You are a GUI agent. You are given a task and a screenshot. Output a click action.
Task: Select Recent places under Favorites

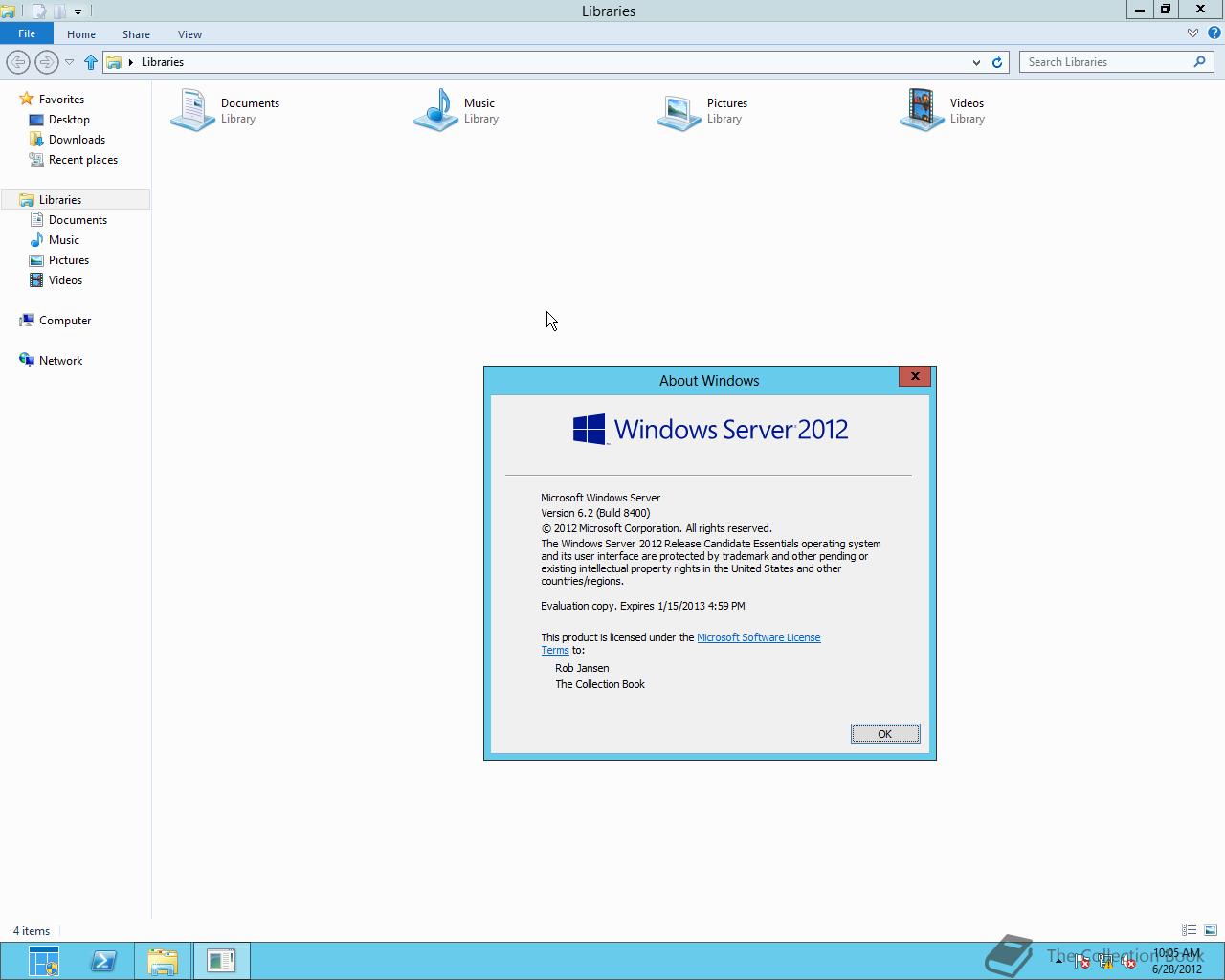[x=82, y=160]
